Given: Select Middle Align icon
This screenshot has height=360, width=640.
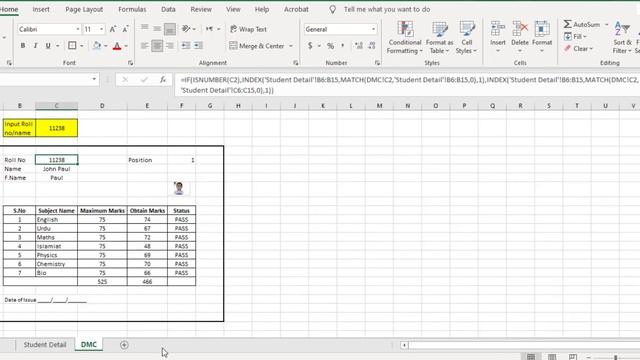Looking at the screenshot, I should pyautogui.click(x=157, y=29).
